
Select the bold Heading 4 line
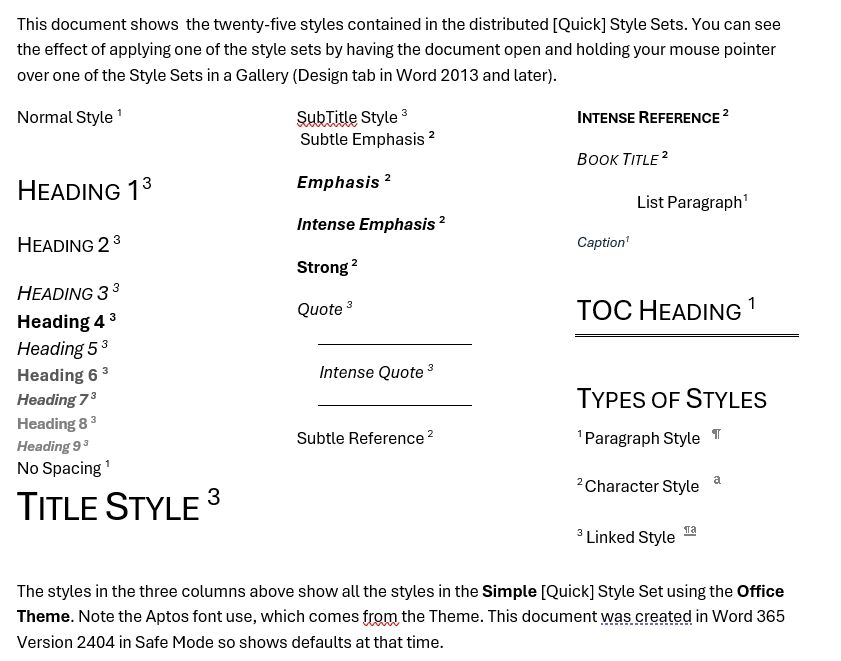click(x=61, y=322)
